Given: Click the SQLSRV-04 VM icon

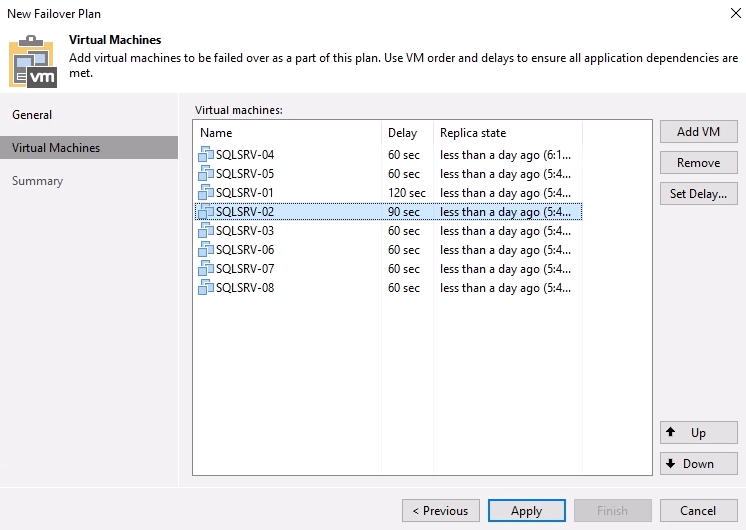Looking at the screenshot, I should pyautogui.click(x=206, y=155).
